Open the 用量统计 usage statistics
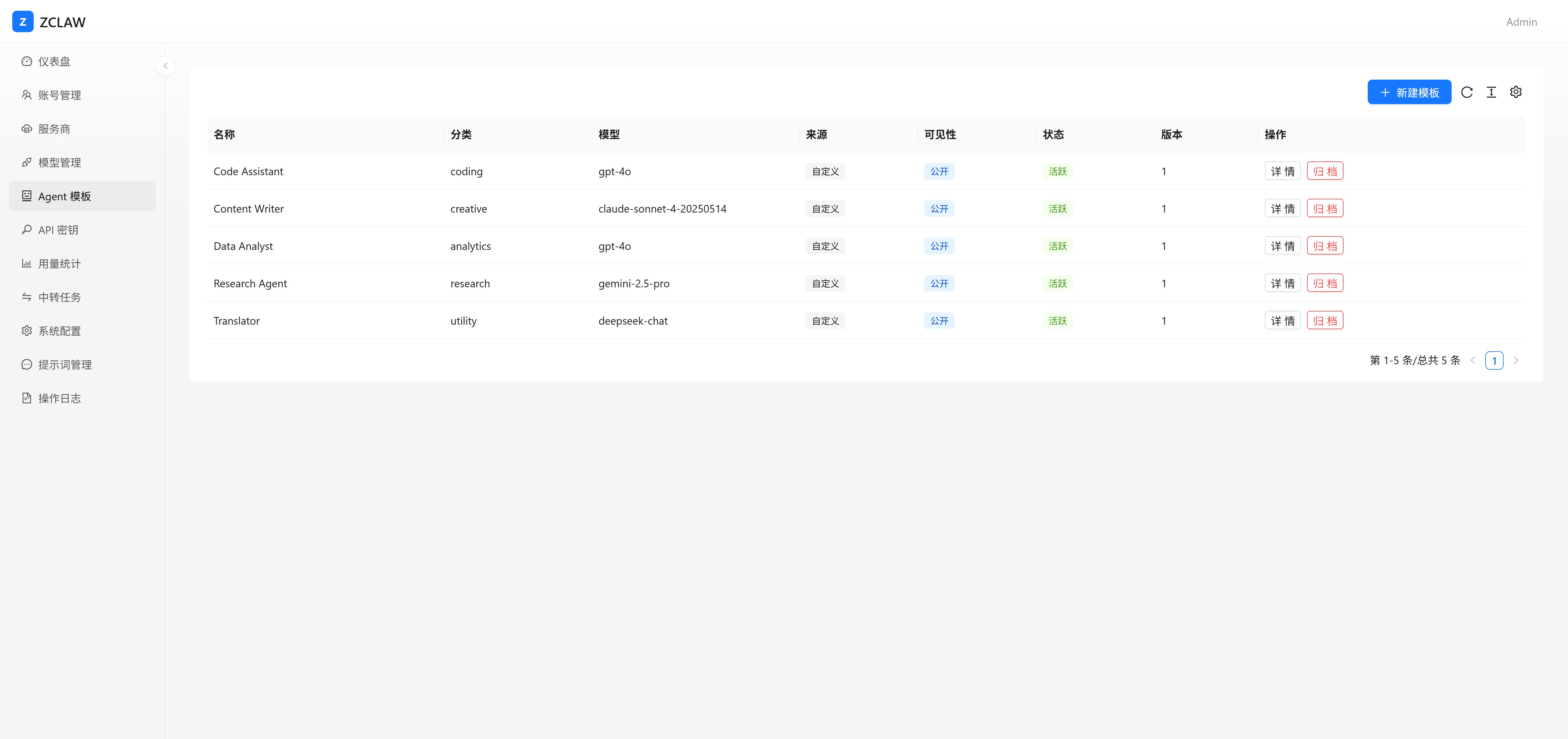 point(59,264)
